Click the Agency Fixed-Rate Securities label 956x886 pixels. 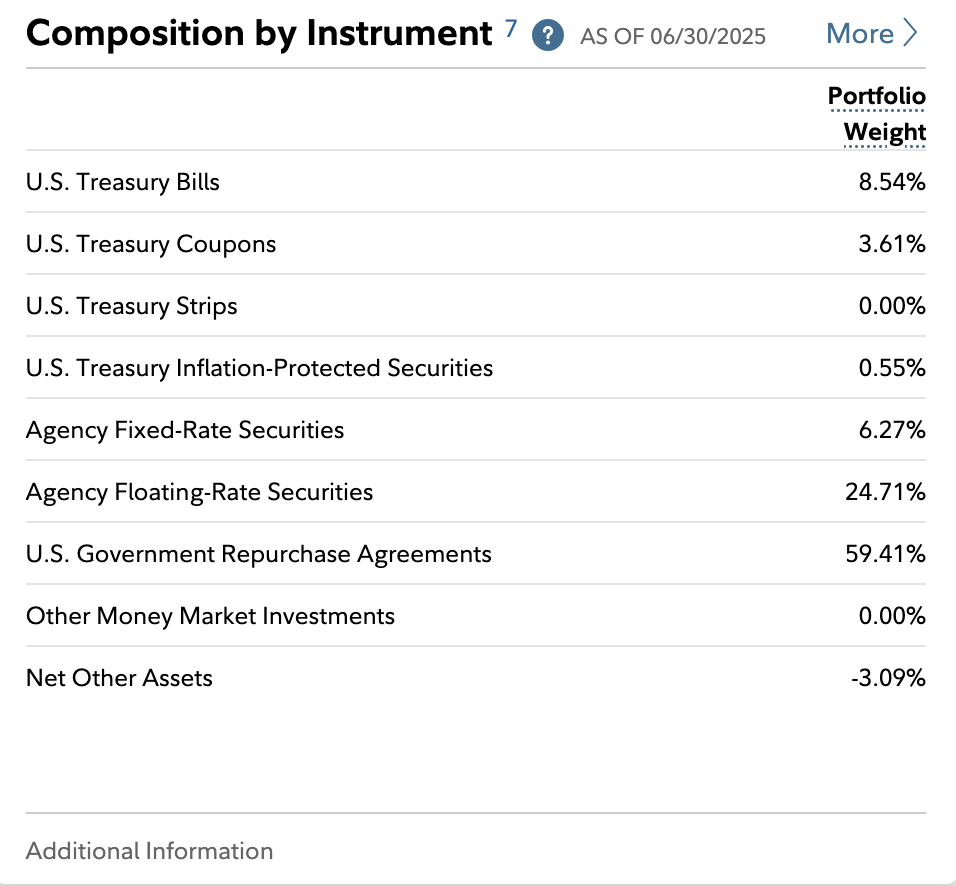coord(185,430)
